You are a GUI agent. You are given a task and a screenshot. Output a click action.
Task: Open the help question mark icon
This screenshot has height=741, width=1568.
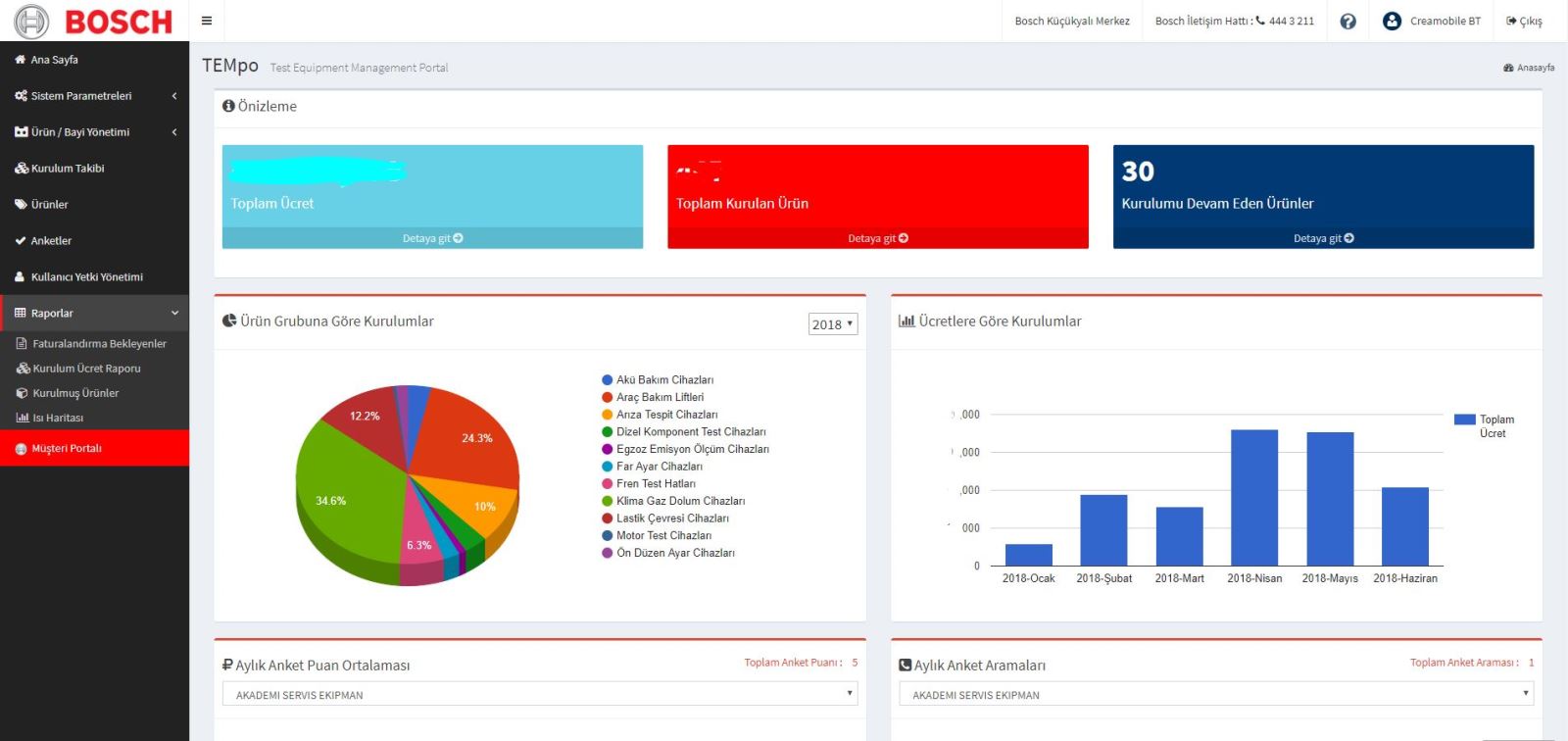[x=1348, y=21]
